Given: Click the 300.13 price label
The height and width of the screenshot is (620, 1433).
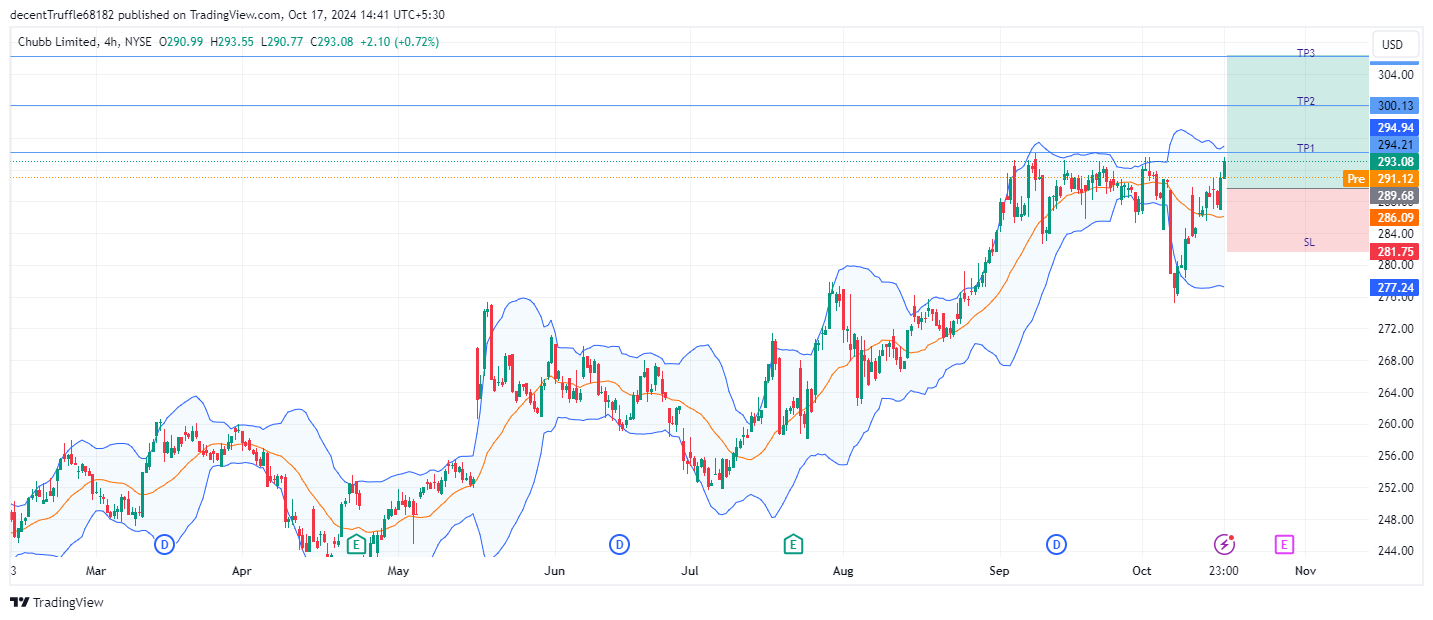Looking at the screenshot, I should [1395, 106].
